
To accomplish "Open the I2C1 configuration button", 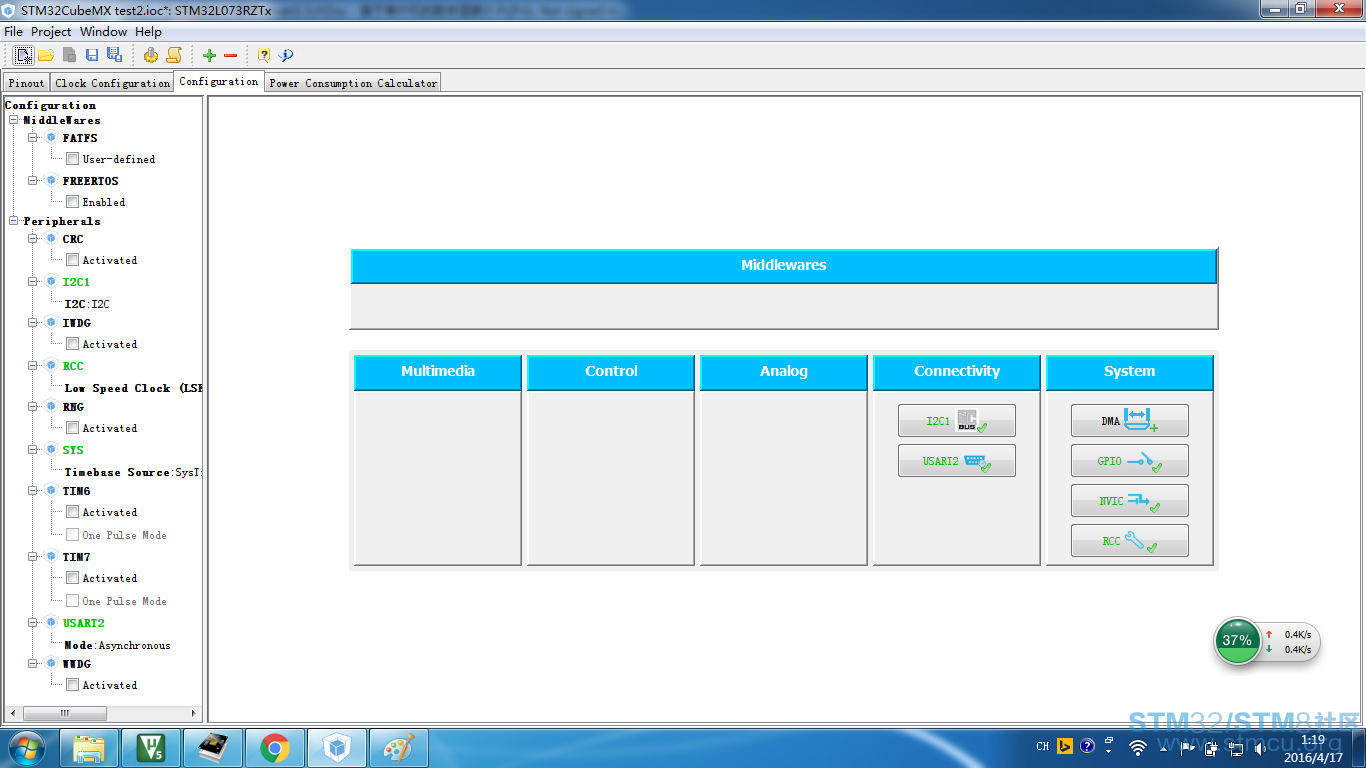I will [957, 421].
